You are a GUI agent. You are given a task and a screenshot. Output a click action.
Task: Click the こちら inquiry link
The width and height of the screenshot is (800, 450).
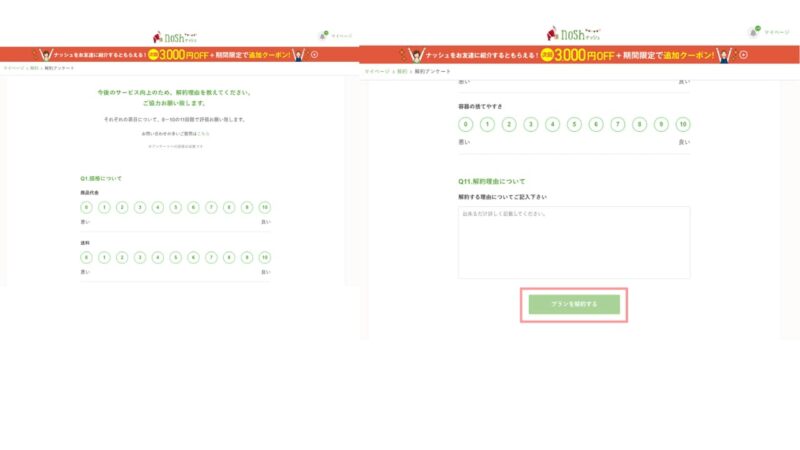click(203, 132)
